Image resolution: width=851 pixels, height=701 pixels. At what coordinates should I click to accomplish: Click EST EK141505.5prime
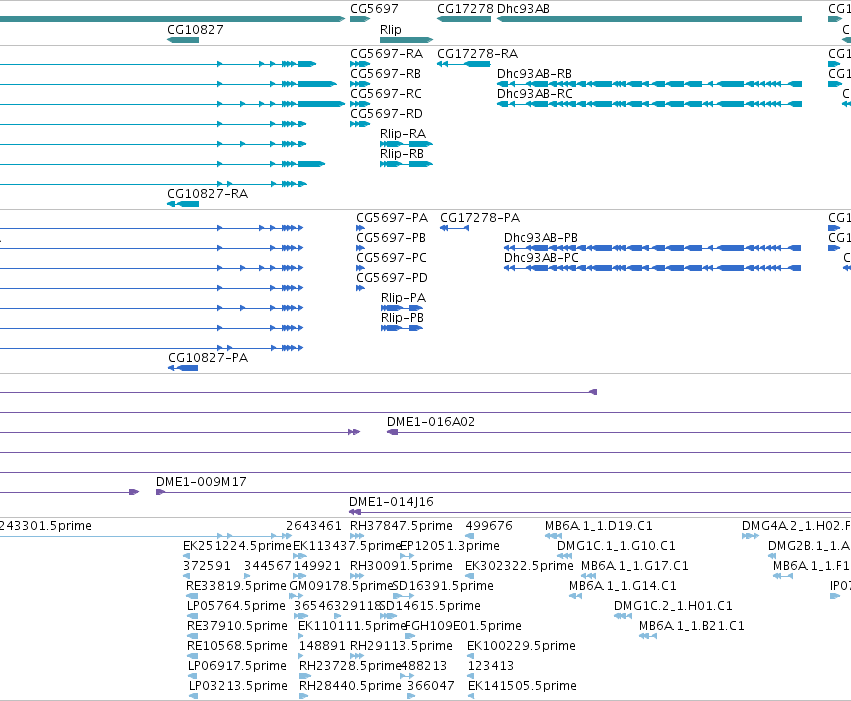tap(522, 686)
